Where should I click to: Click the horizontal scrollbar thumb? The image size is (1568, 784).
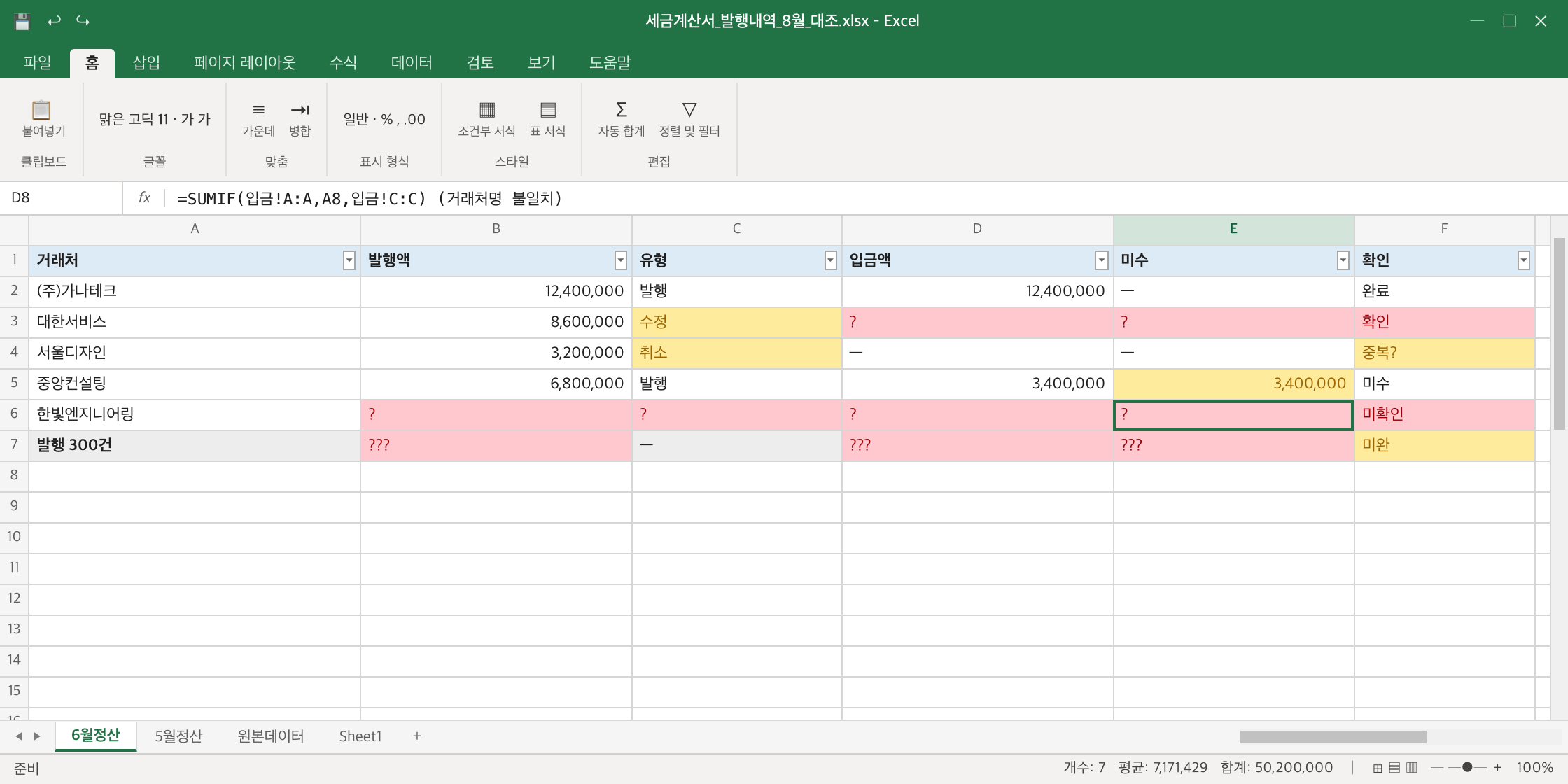pos(1333,737)
